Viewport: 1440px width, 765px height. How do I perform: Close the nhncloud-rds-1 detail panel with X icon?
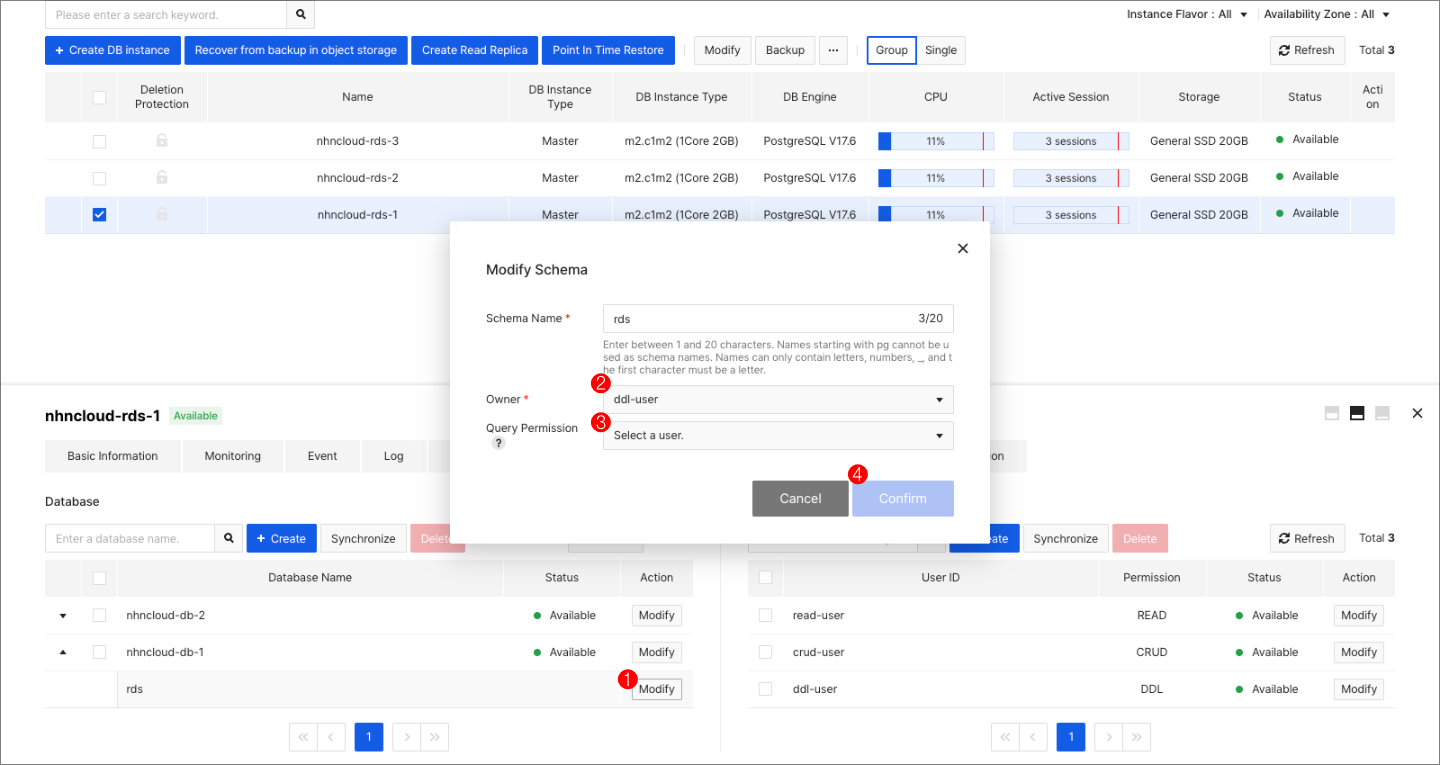pos(1417,412)
